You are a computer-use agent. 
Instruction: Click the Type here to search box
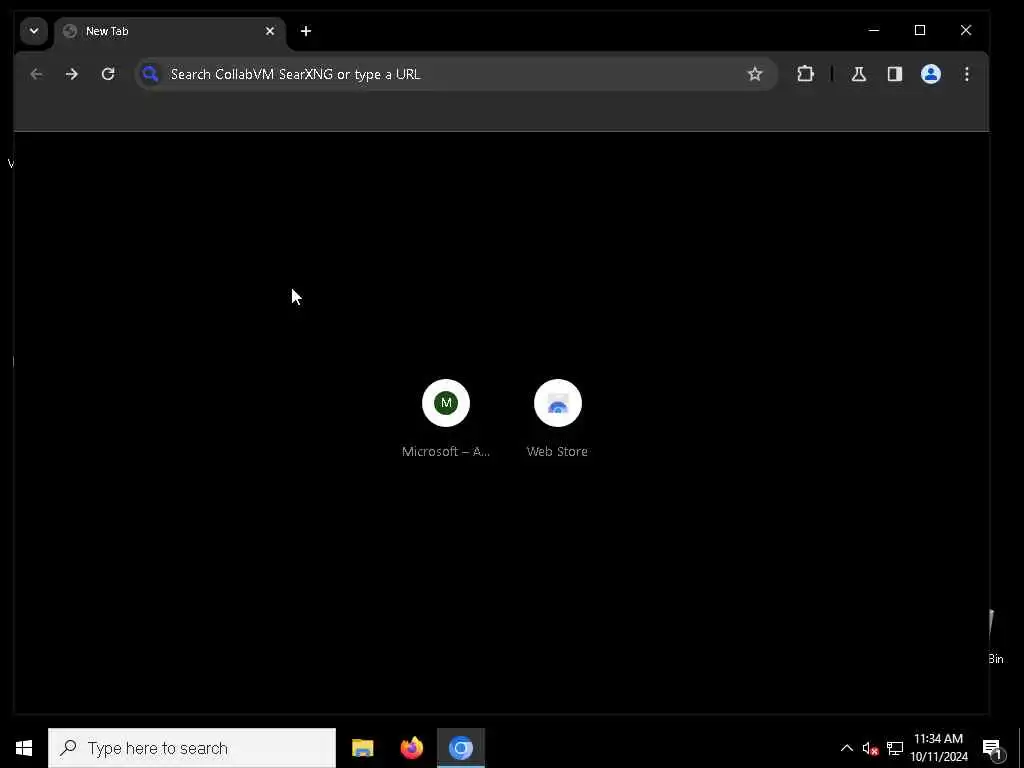pos(192,748)
